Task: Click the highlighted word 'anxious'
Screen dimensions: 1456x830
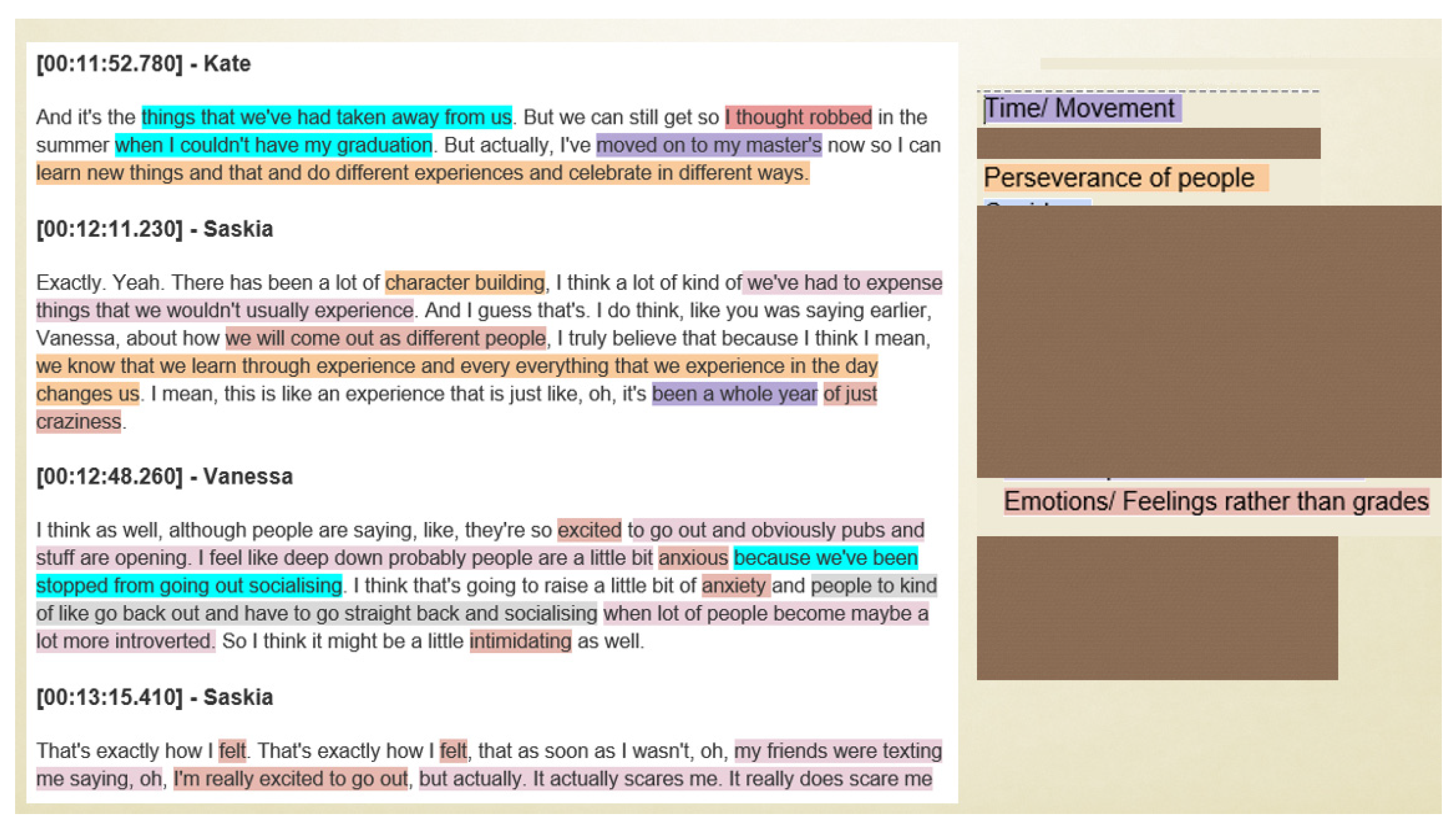Action: coord(692,557)
